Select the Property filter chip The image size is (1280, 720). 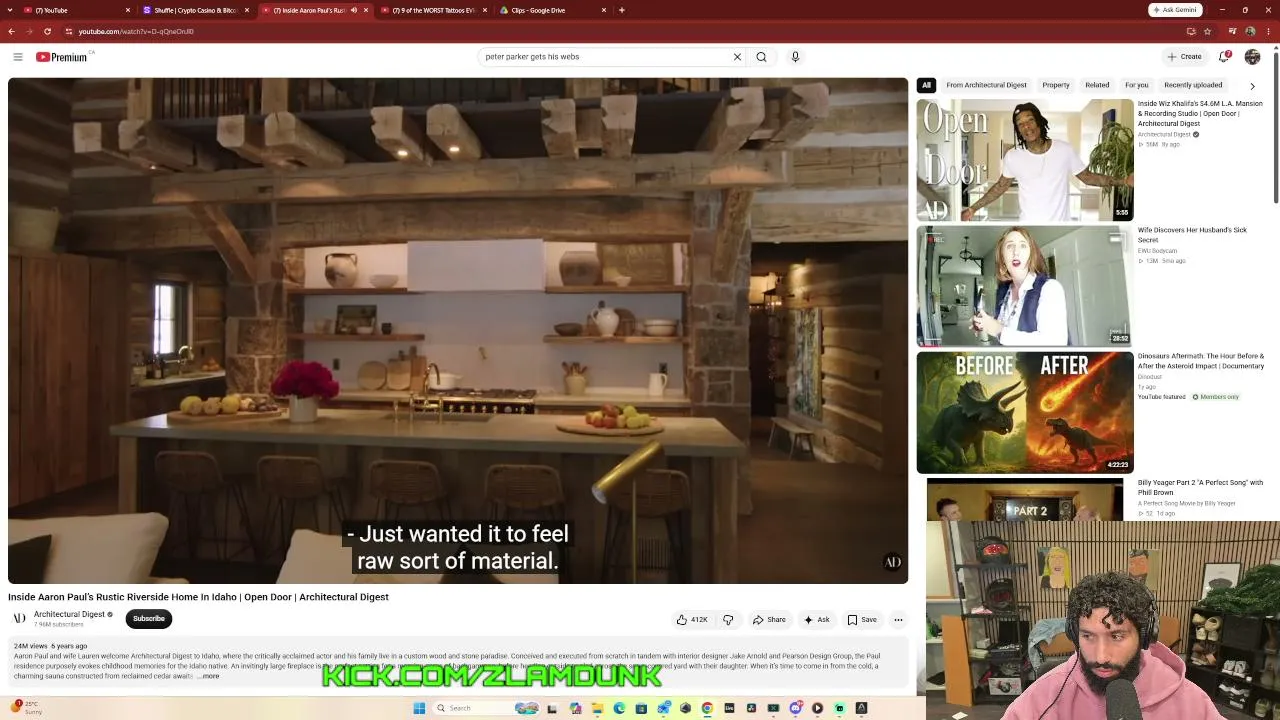click(x=1056, y=85)
